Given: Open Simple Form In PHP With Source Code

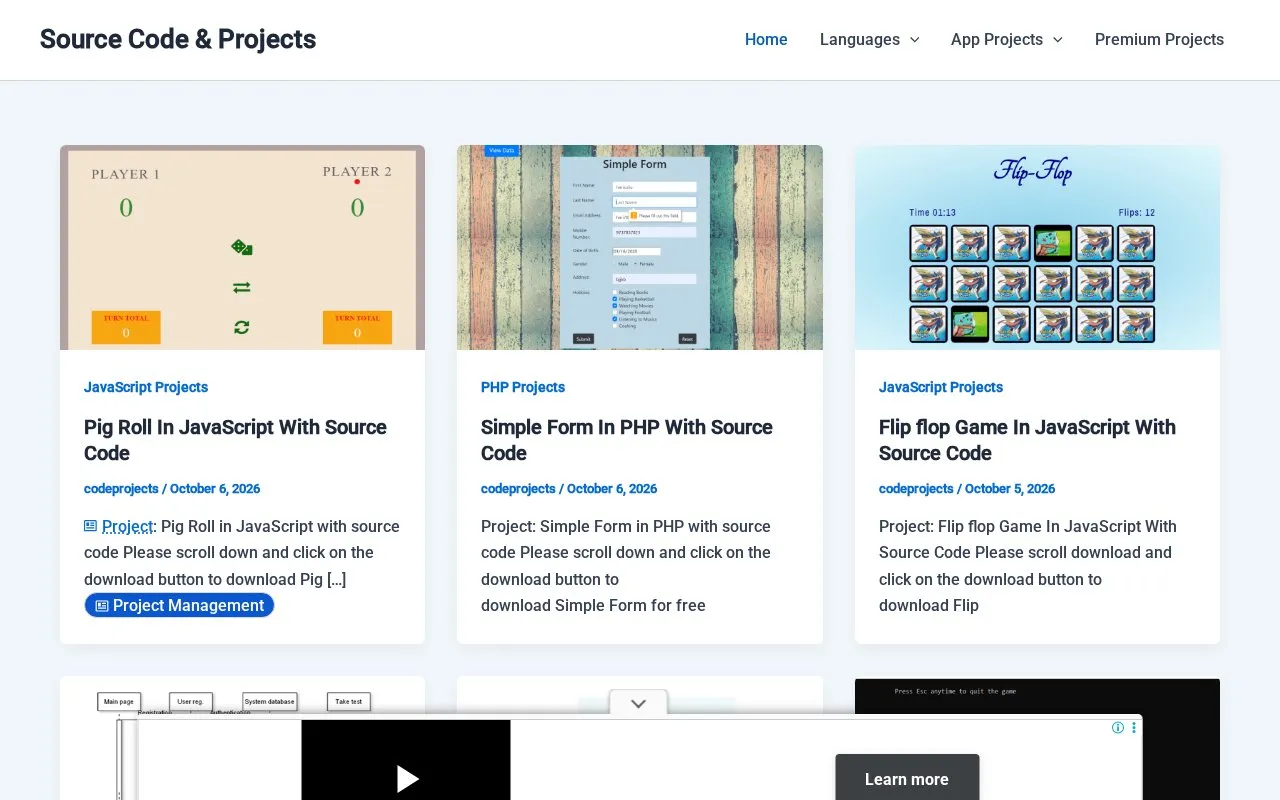Looking at the screenshot, I should pyautogui.click(x=627, y=440).
